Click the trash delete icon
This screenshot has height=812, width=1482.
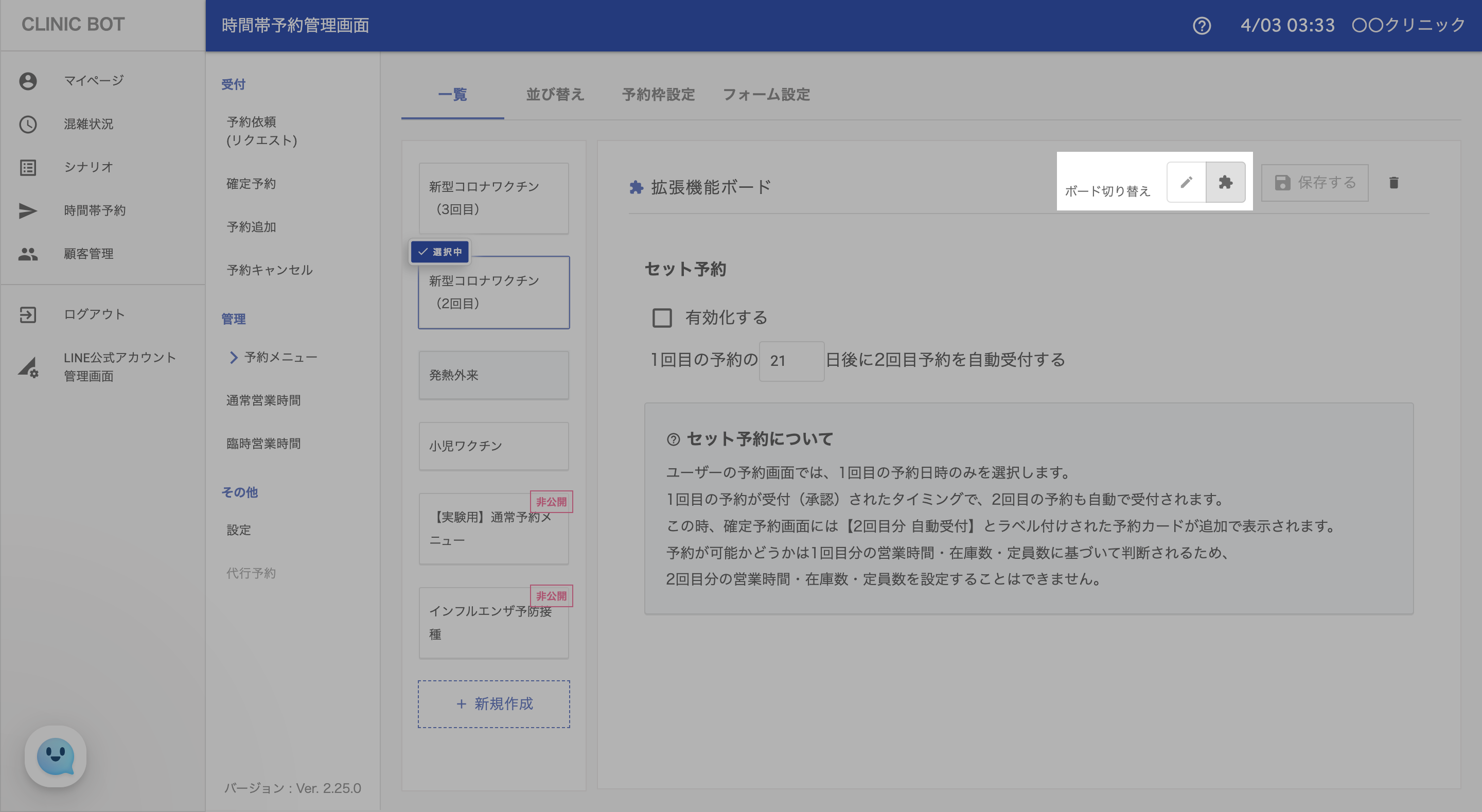pyautogui.click(x=1393, y=183)
